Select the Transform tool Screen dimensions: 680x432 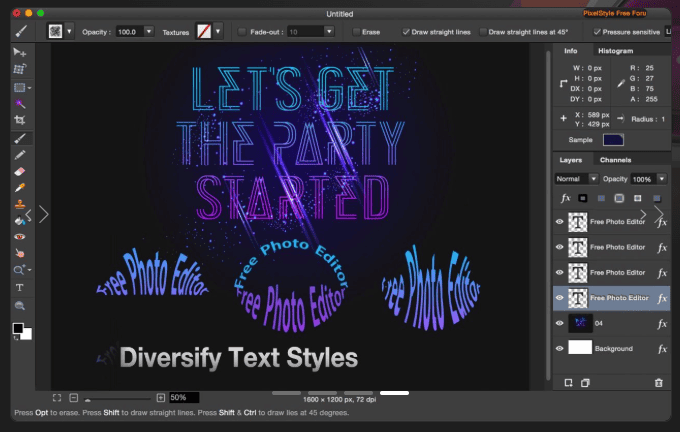20,69
